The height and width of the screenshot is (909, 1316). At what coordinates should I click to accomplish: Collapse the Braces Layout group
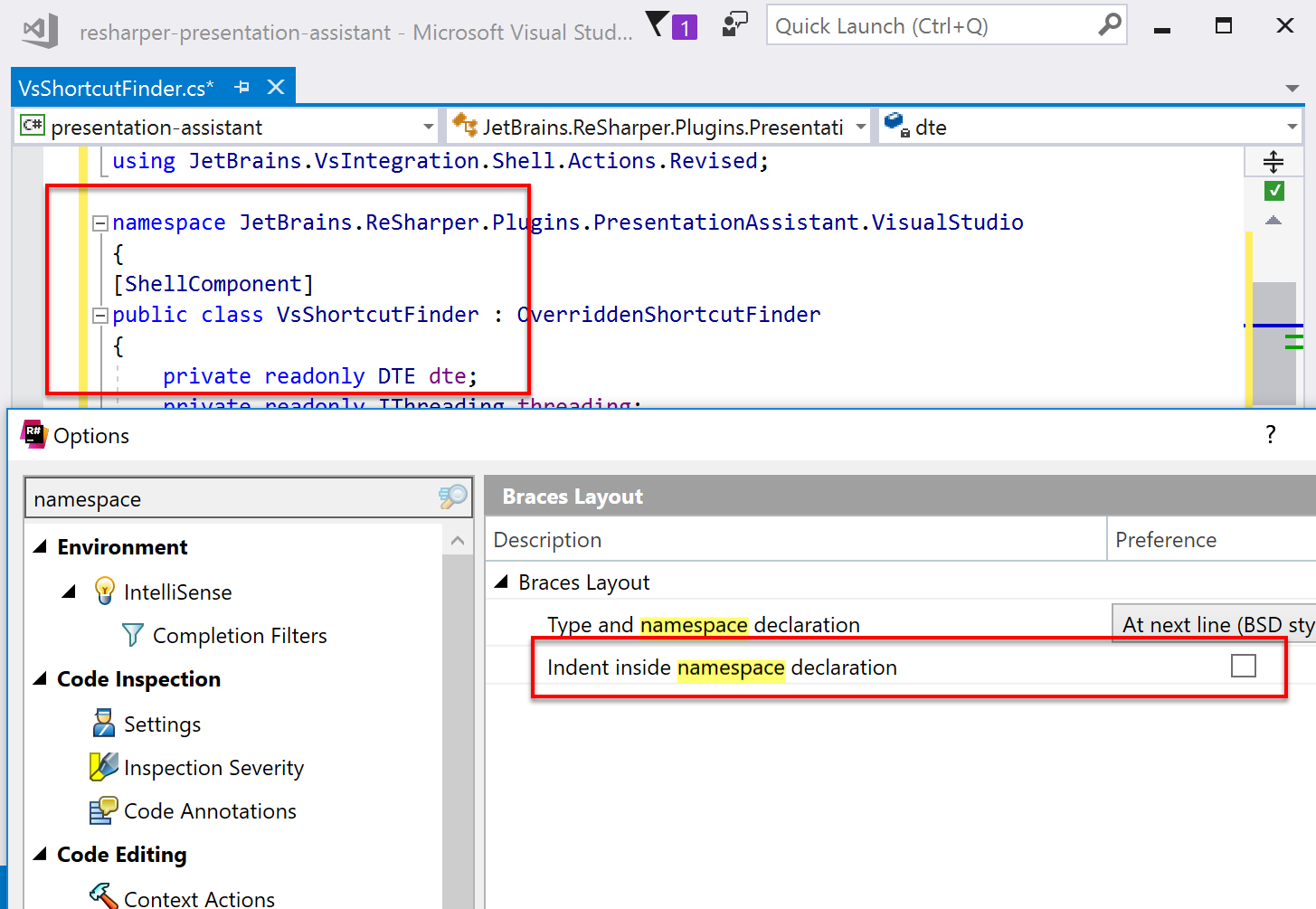click(x=501, y=582)
